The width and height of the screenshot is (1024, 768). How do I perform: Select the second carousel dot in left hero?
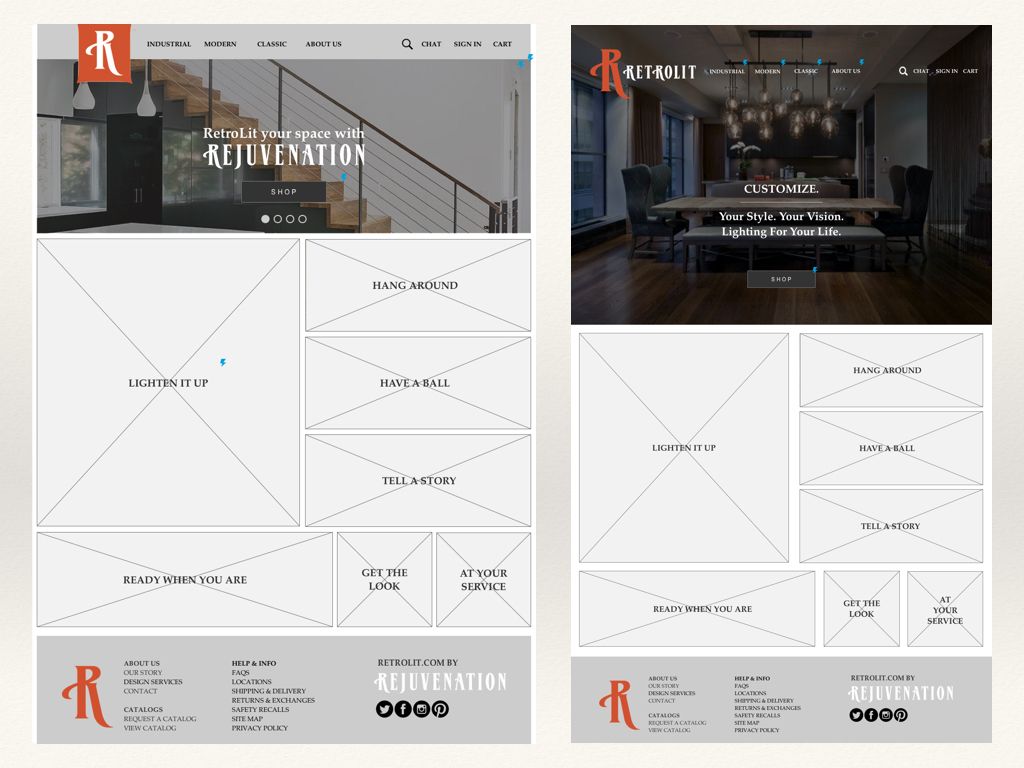pos(278,219)
